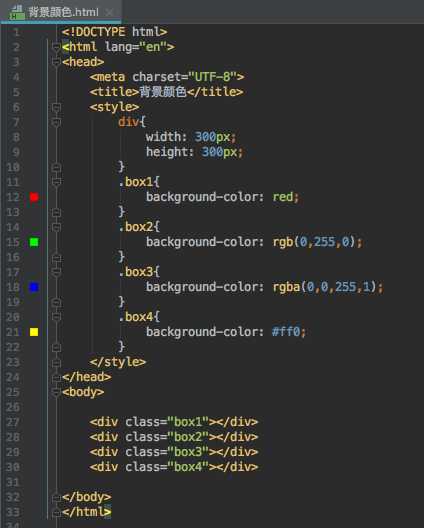This screenshot has width=424, height=528.
Task: Click the charset="UTF-8" attribute
Action: pyautogui.click(x=184, y=77)
